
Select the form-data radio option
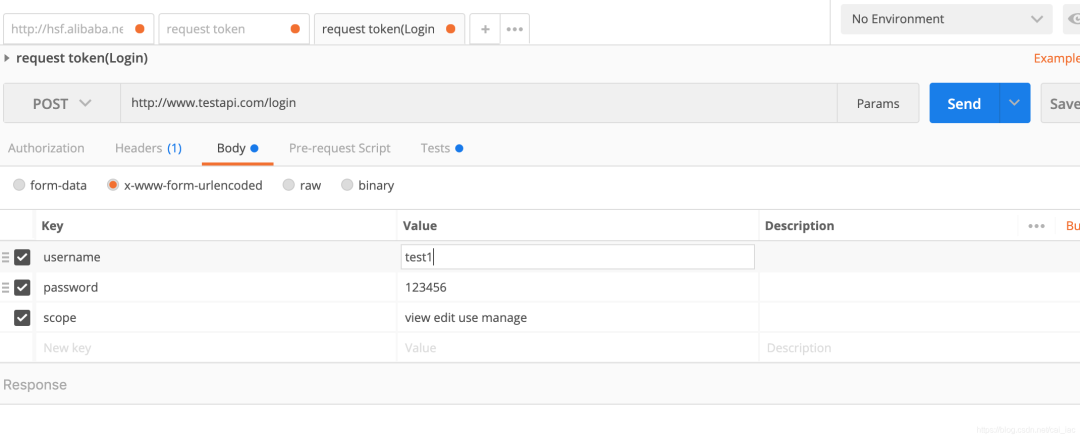(20, 185)
